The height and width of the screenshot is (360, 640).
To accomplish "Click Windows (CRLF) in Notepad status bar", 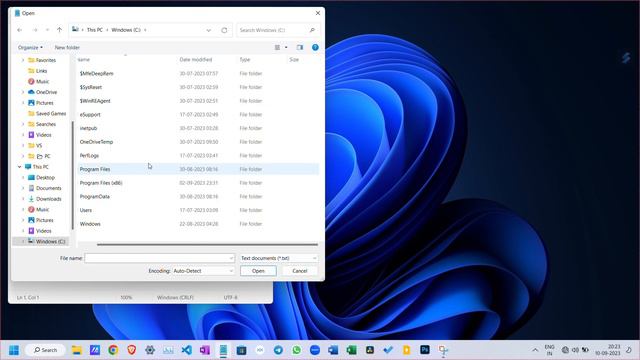I will pos(176,298).
